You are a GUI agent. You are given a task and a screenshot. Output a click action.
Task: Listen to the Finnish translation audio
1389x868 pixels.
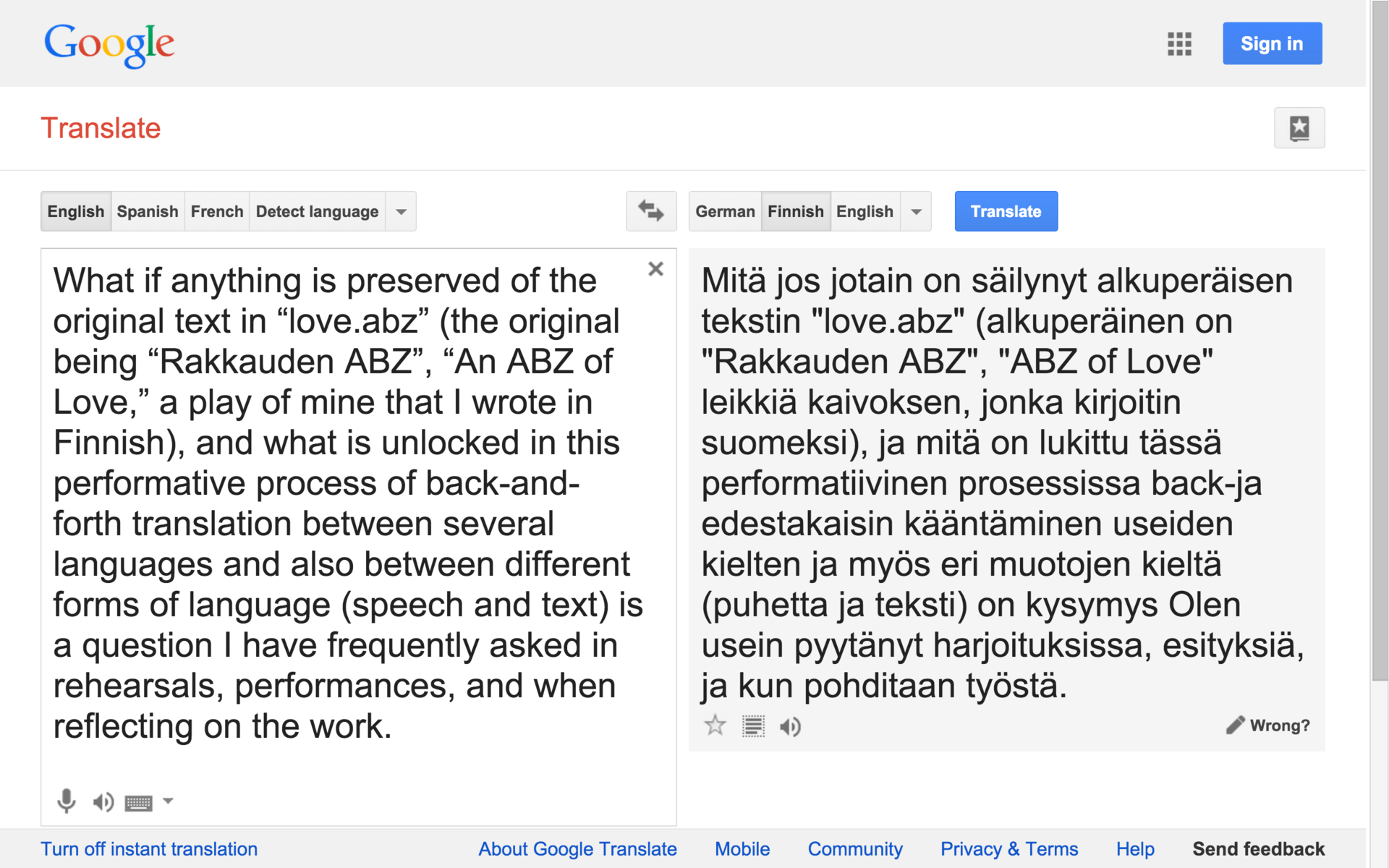coord(791,726)
